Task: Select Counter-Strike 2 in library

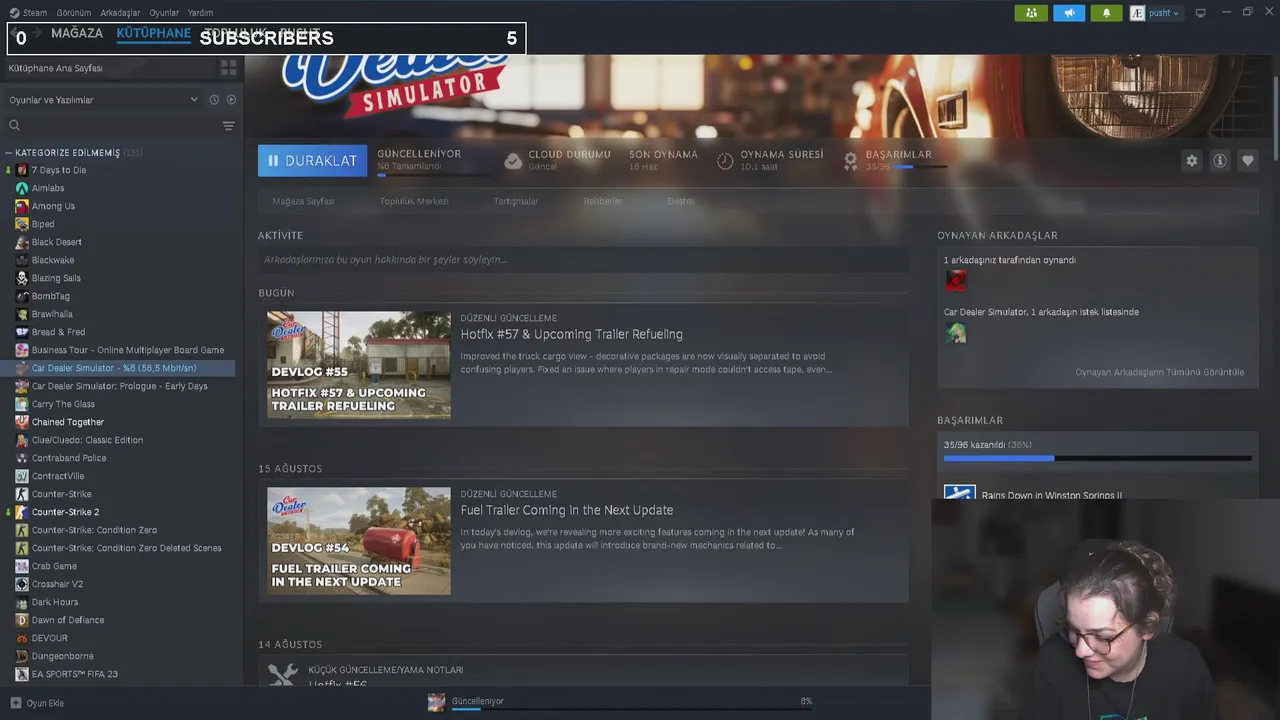Action: click(65, 512)
